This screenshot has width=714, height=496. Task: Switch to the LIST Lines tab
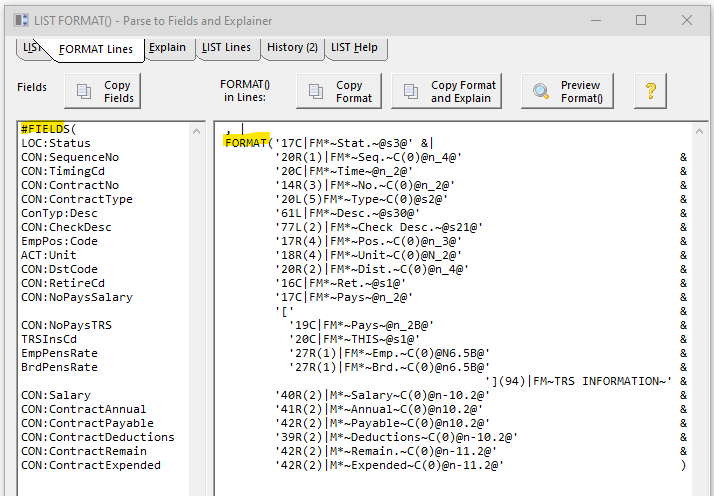click(226, 47)
